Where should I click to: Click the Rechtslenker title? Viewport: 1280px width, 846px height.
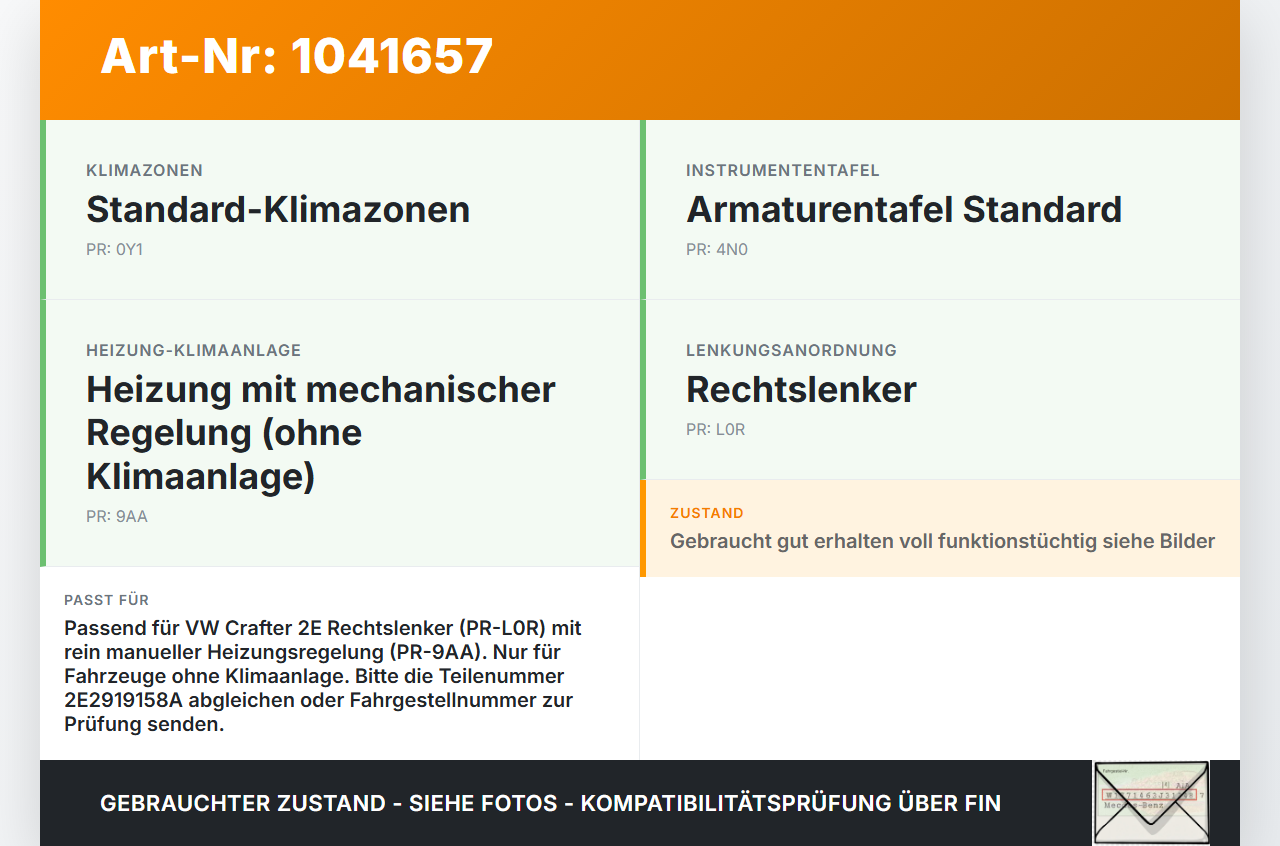[801, 389]
